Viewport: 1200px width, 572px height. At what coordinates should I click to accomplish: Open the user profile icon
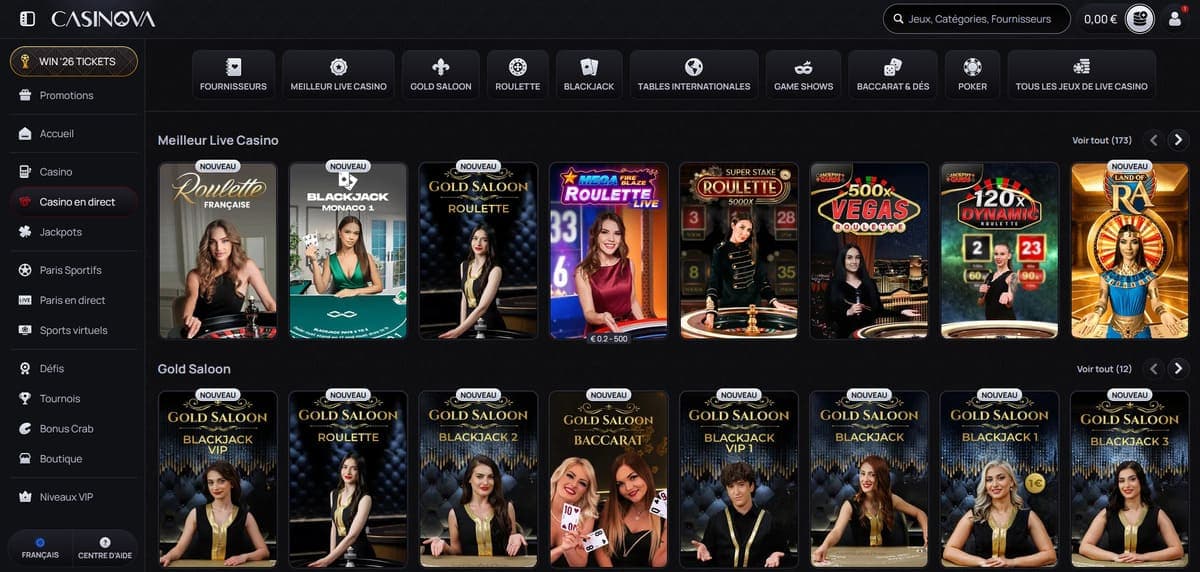point(1175,19)
